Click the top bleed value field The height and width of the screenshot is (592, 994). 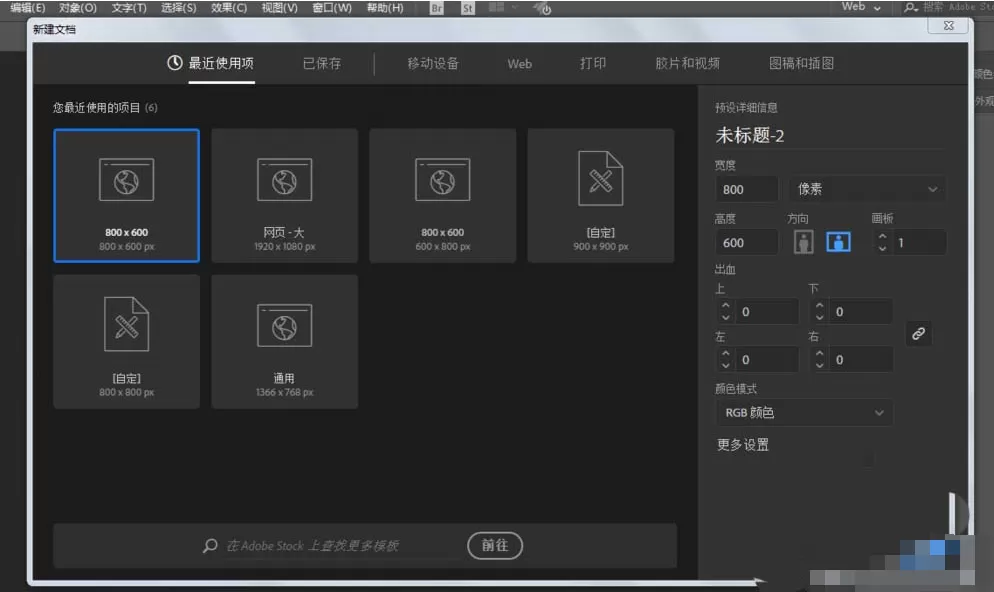tap(767, 312)
